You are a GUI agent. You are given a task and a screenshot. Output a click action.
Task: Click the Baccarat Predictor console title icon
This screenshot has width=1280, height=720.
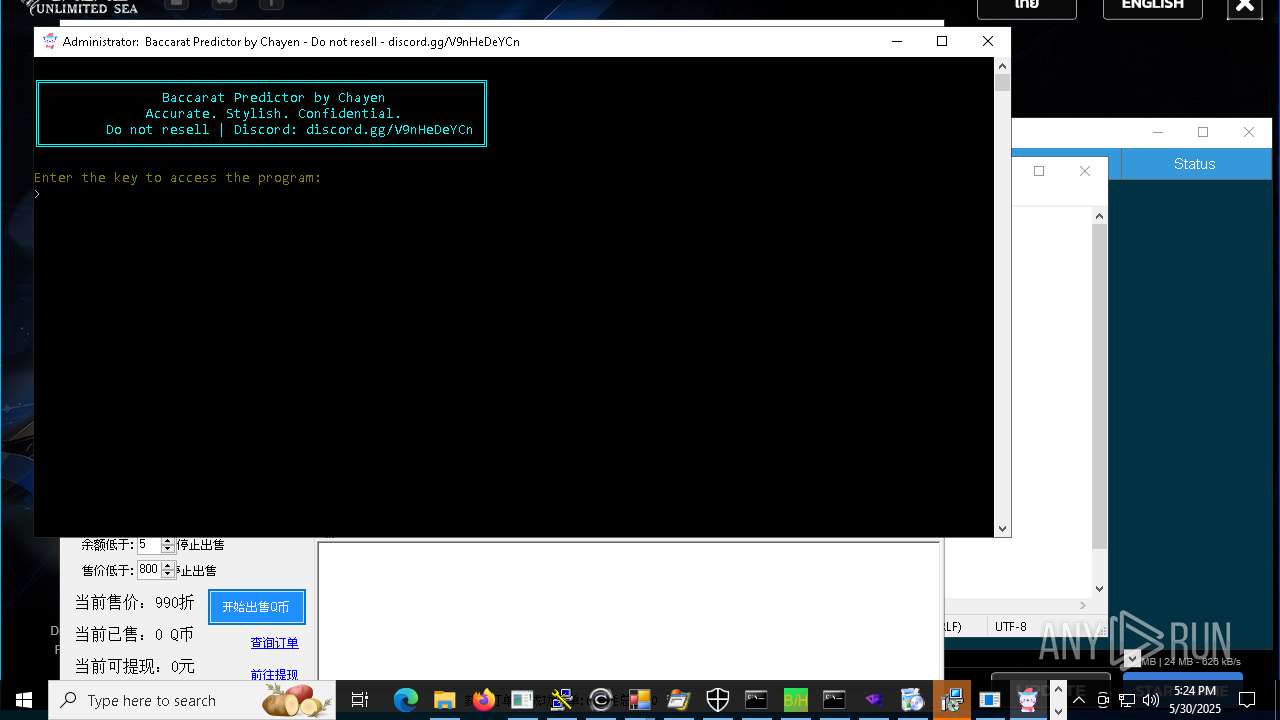pos(50,41)
